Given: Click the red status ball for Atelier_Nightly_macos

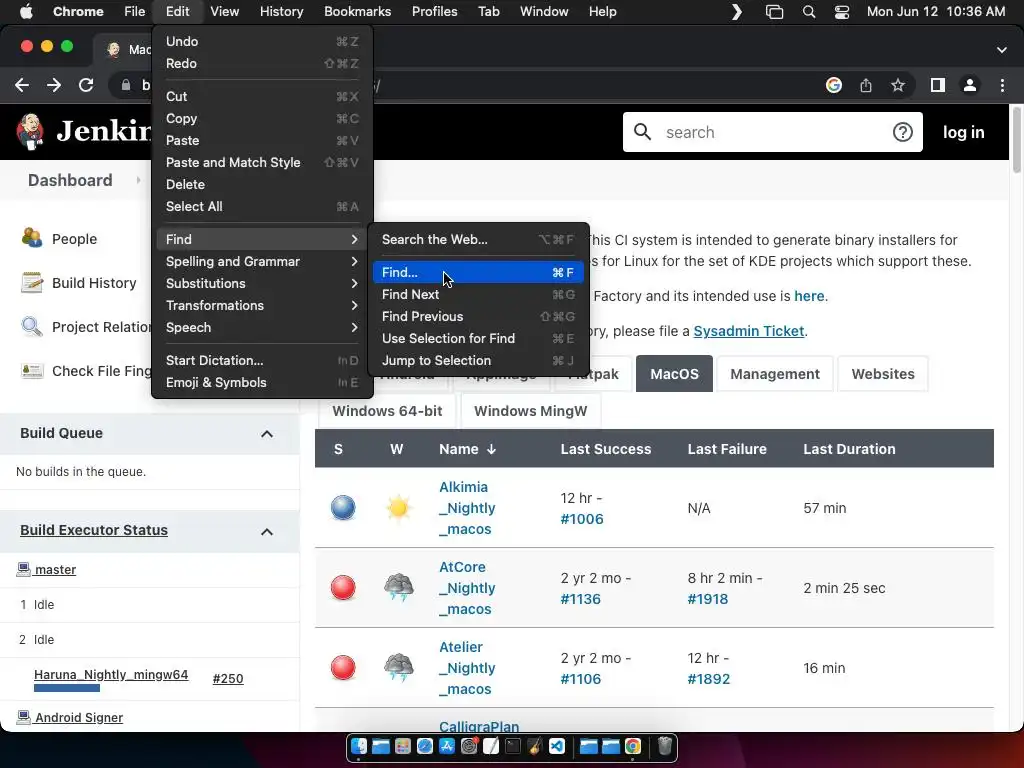Looking at the screenshot, I should coord(343,667).
